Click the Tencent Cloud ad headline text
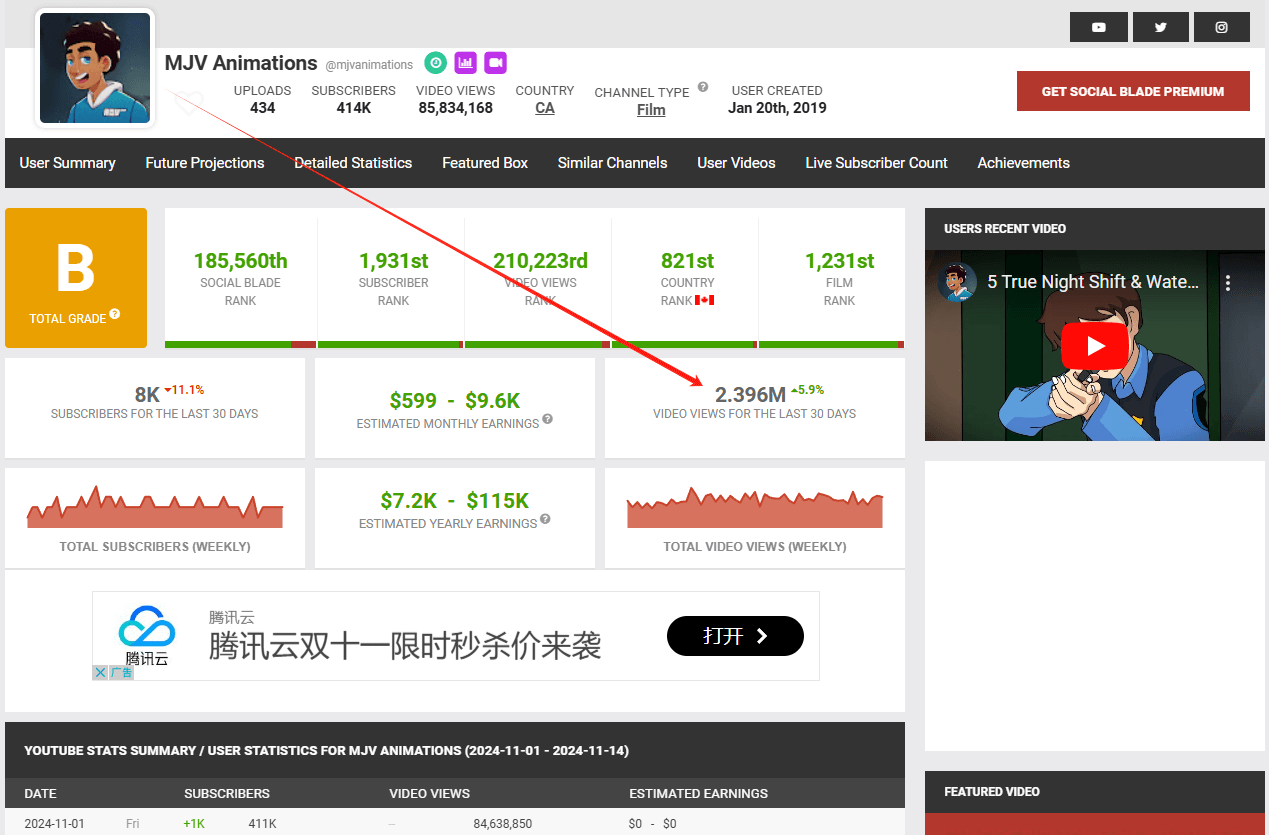 point(405,646)
